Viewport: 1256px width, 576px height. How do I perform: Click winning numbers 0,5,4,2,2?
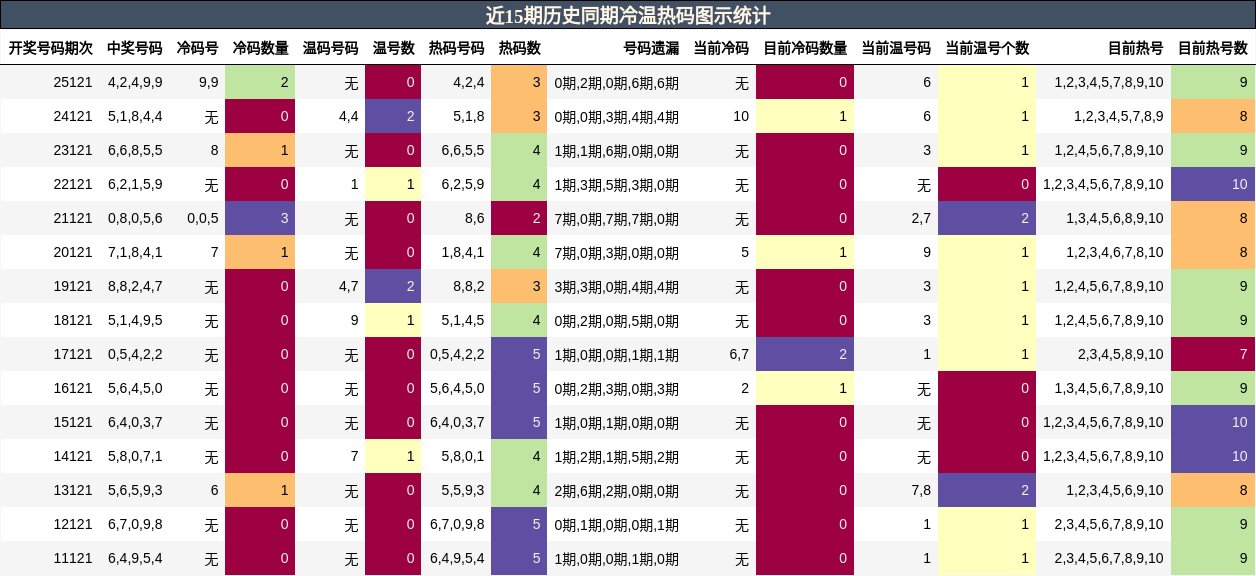[x=135, y=354]
